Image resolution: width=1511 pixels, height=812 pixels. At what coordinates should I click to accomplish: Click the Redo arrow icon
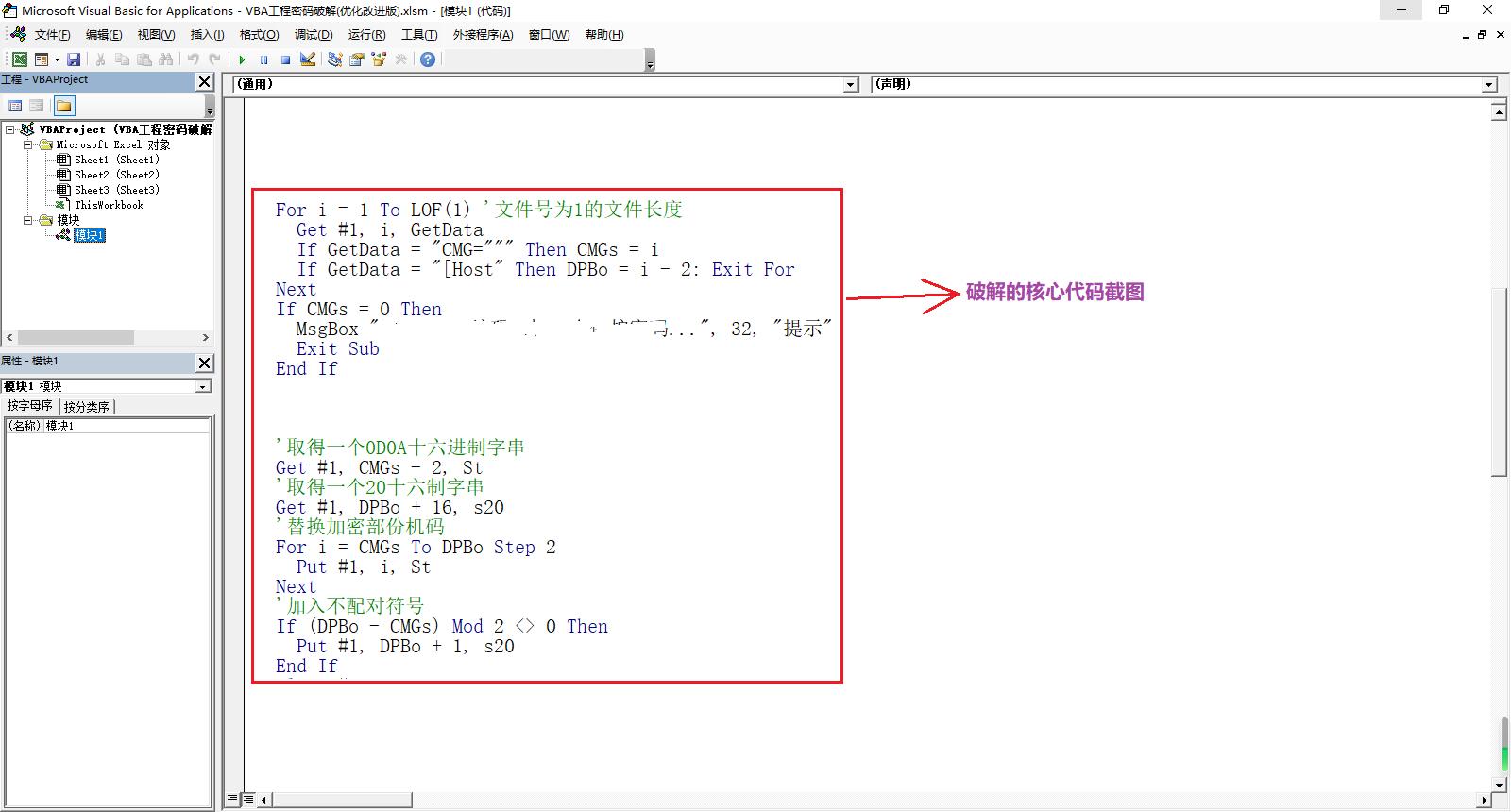click(x=215, y=59)
